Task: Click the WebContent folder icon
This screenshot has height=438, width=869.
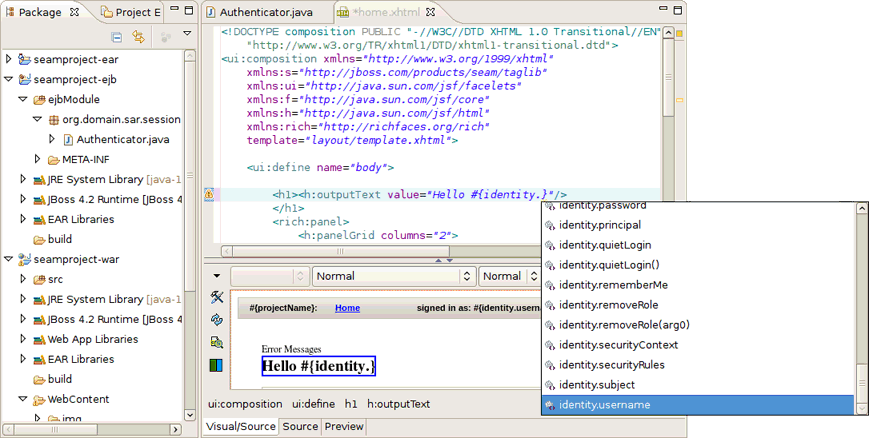Action: pos(39,399)
